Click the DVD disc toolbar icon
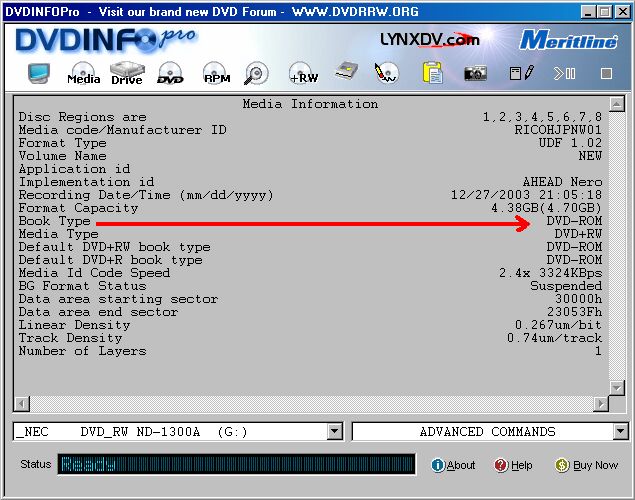 pyautogui.click(x=170, y=73)
